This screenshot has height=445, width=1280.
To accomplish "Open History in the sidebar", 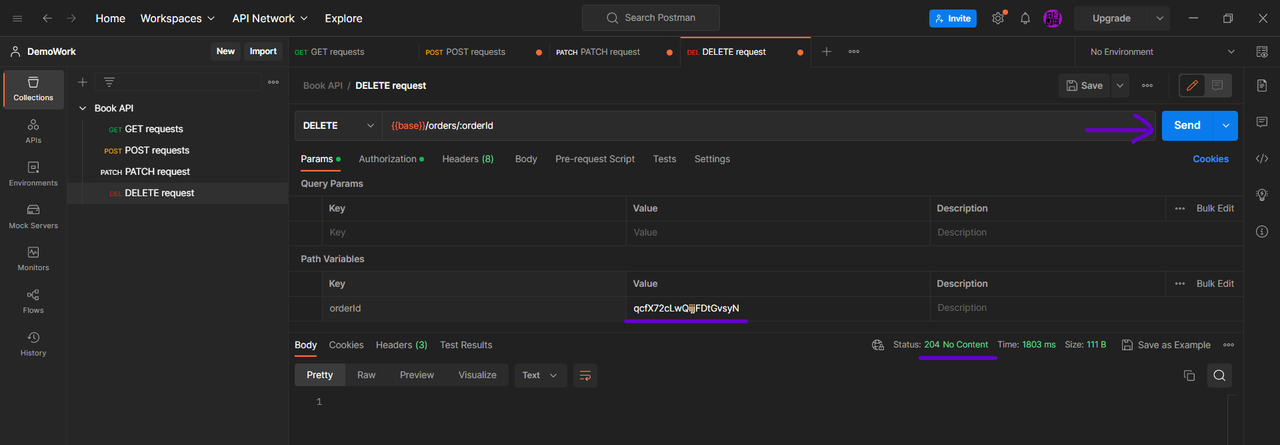I will coord(33,344).
